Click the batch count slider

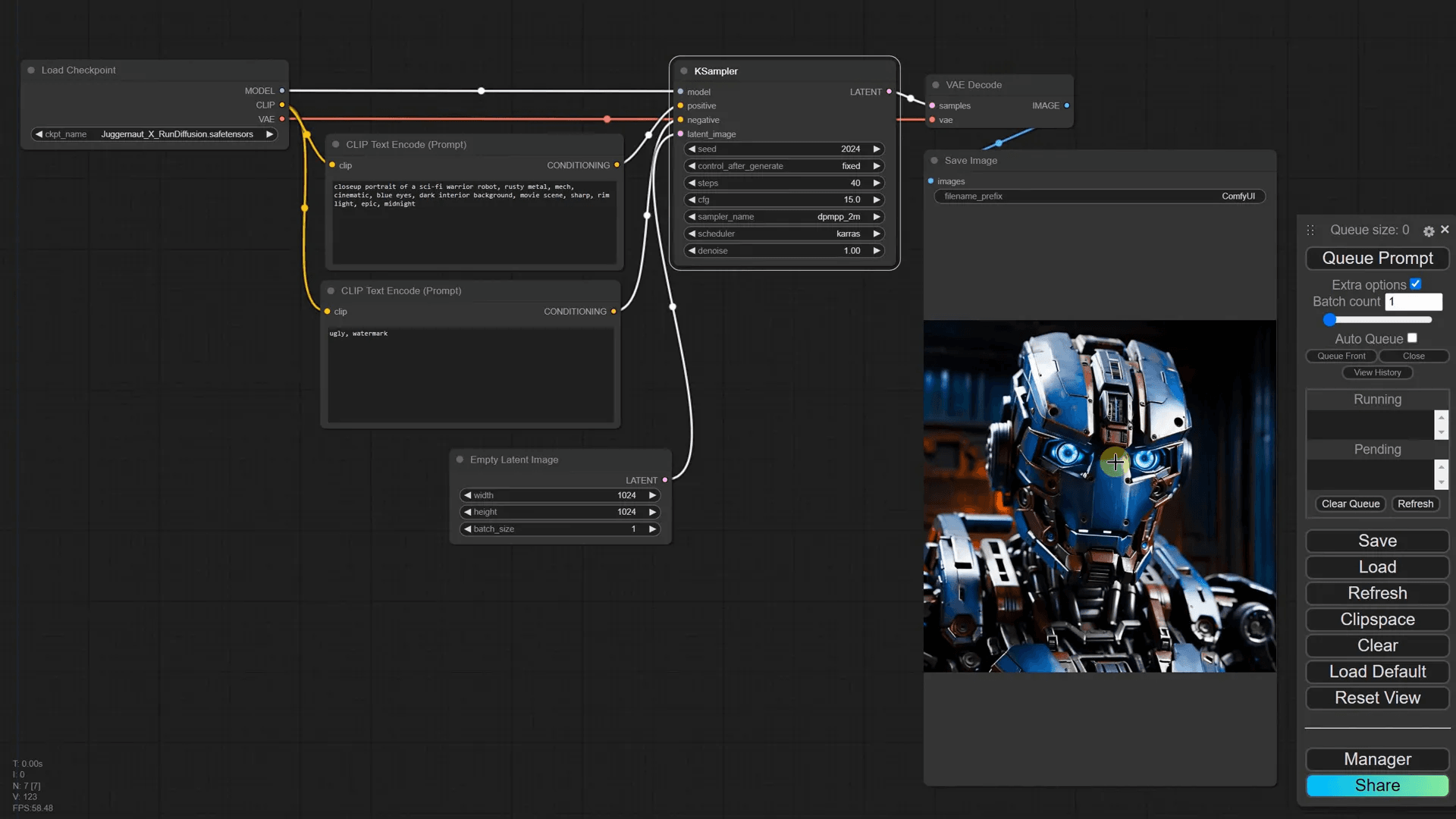tap(1377, 320)
